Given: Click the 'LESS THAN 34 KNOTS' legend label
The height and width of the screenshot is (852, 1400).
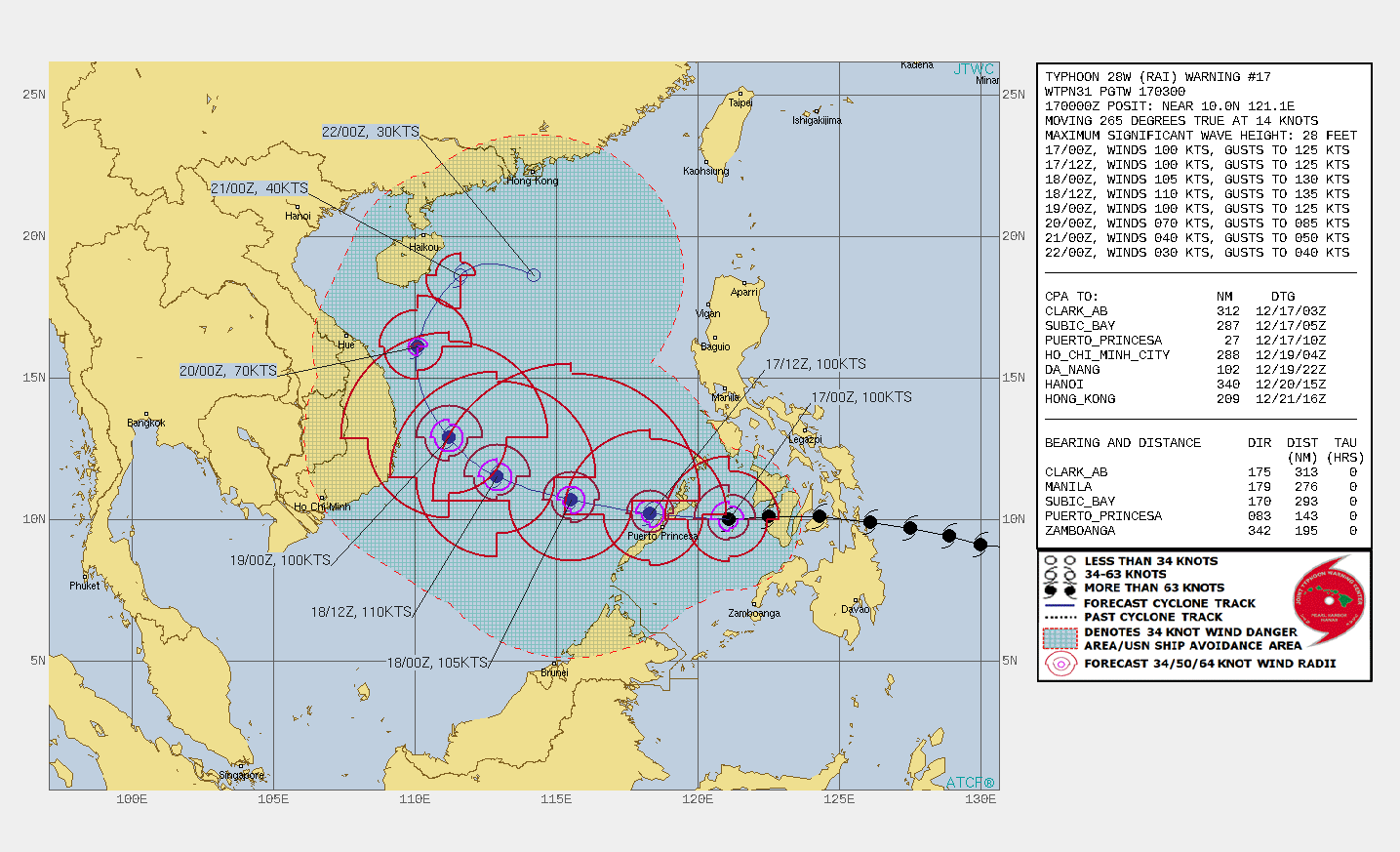Looking at the screenshot, I should pyautogui.click(x=1151, y=561).
